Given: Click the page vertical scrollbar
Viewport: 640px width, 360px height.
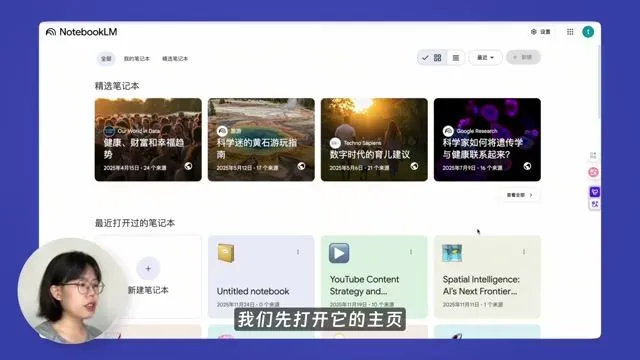Looking at the screenshot, I should point(599,82).
